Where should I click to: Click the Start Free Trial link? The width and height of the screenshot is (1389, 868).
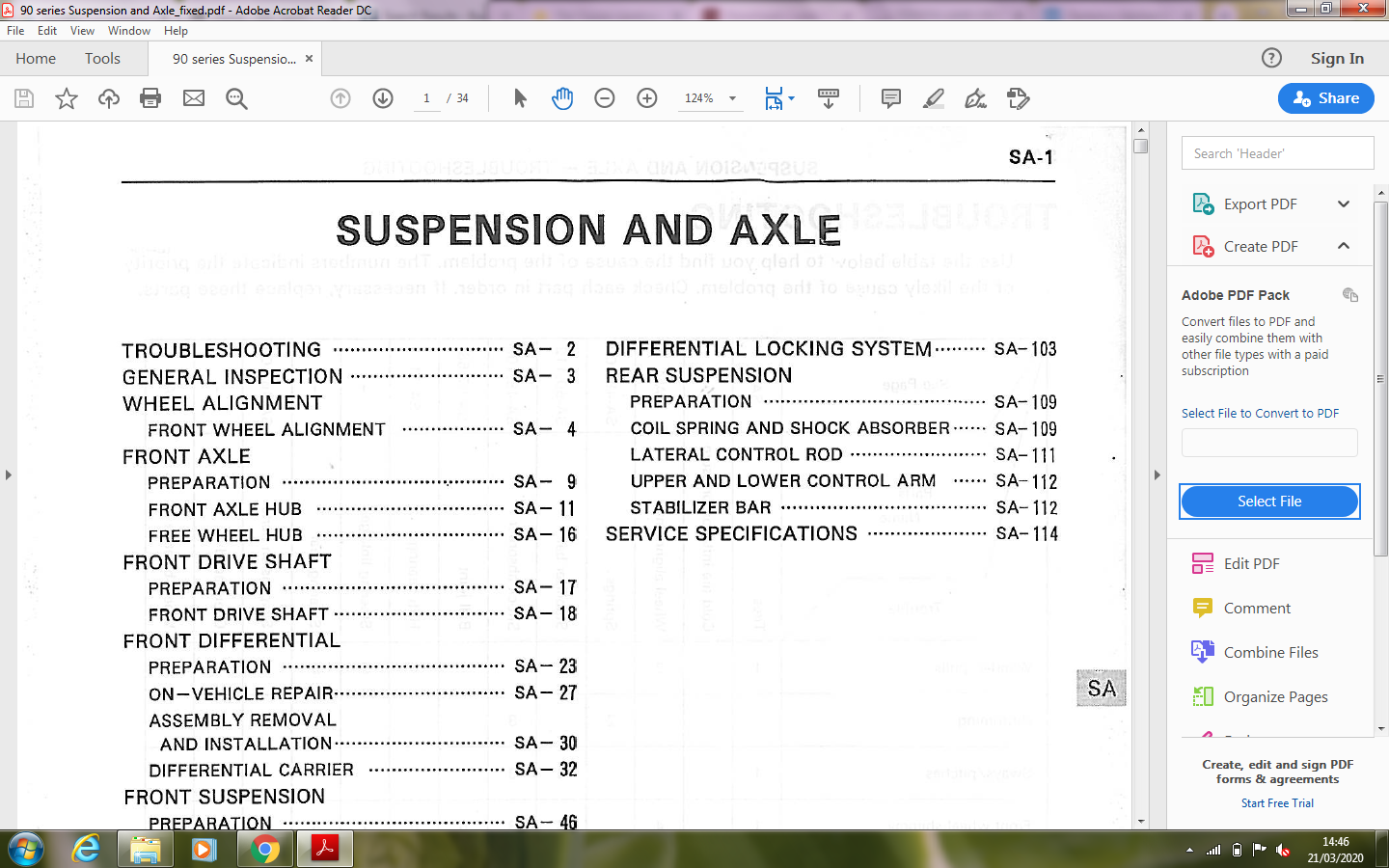[x=1277, y=802]
